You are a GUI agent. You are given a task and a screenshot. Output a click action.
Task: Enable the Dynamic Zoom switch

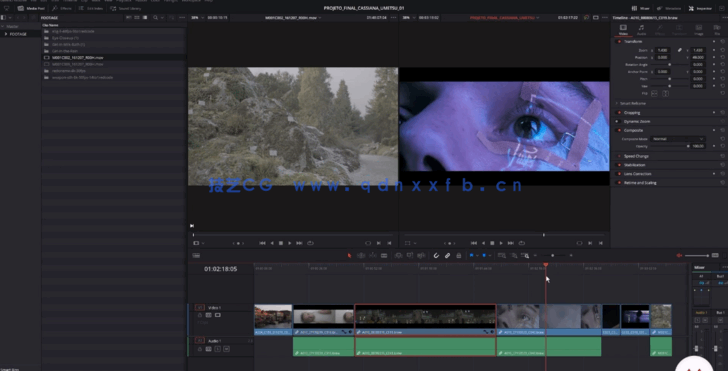pyautogui.click(x=619, y=121)
